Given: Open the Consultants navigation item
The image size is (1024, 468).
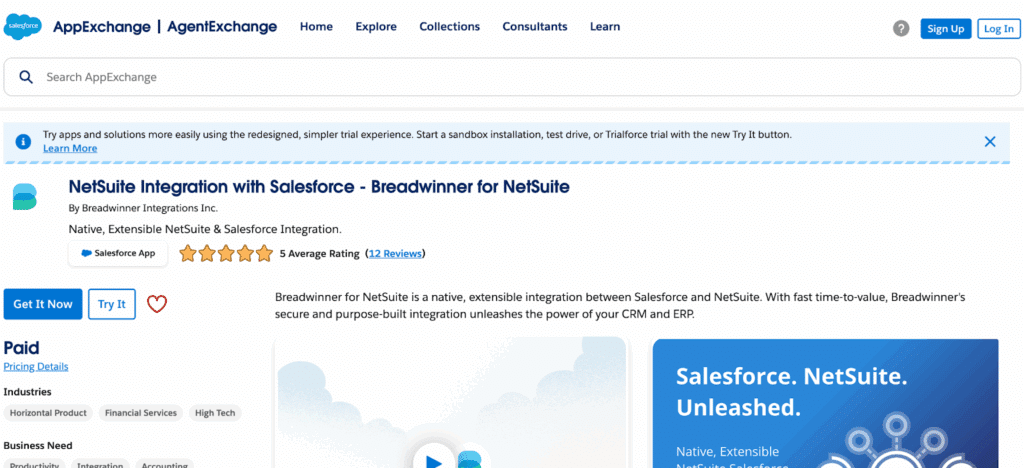Looking at the screenshot, I should tap(534, 27).
